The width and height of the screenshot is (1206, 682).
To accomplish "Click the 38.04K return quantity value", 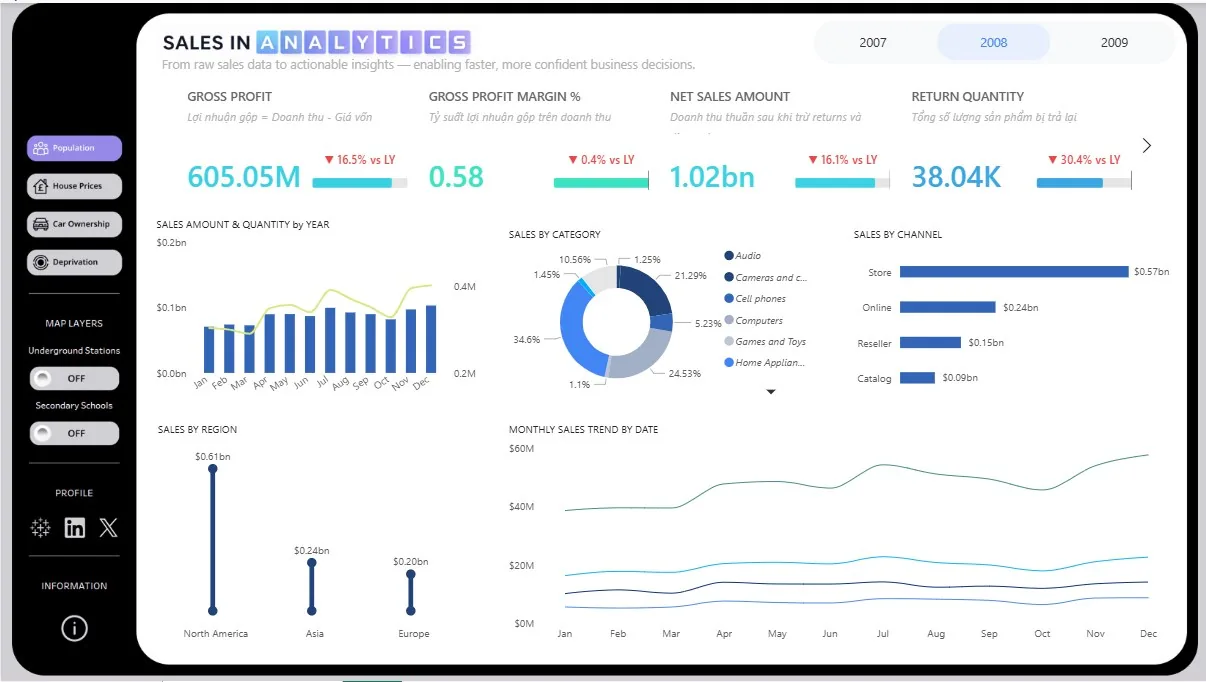I will pyautogui.click(x=956, y=177).
